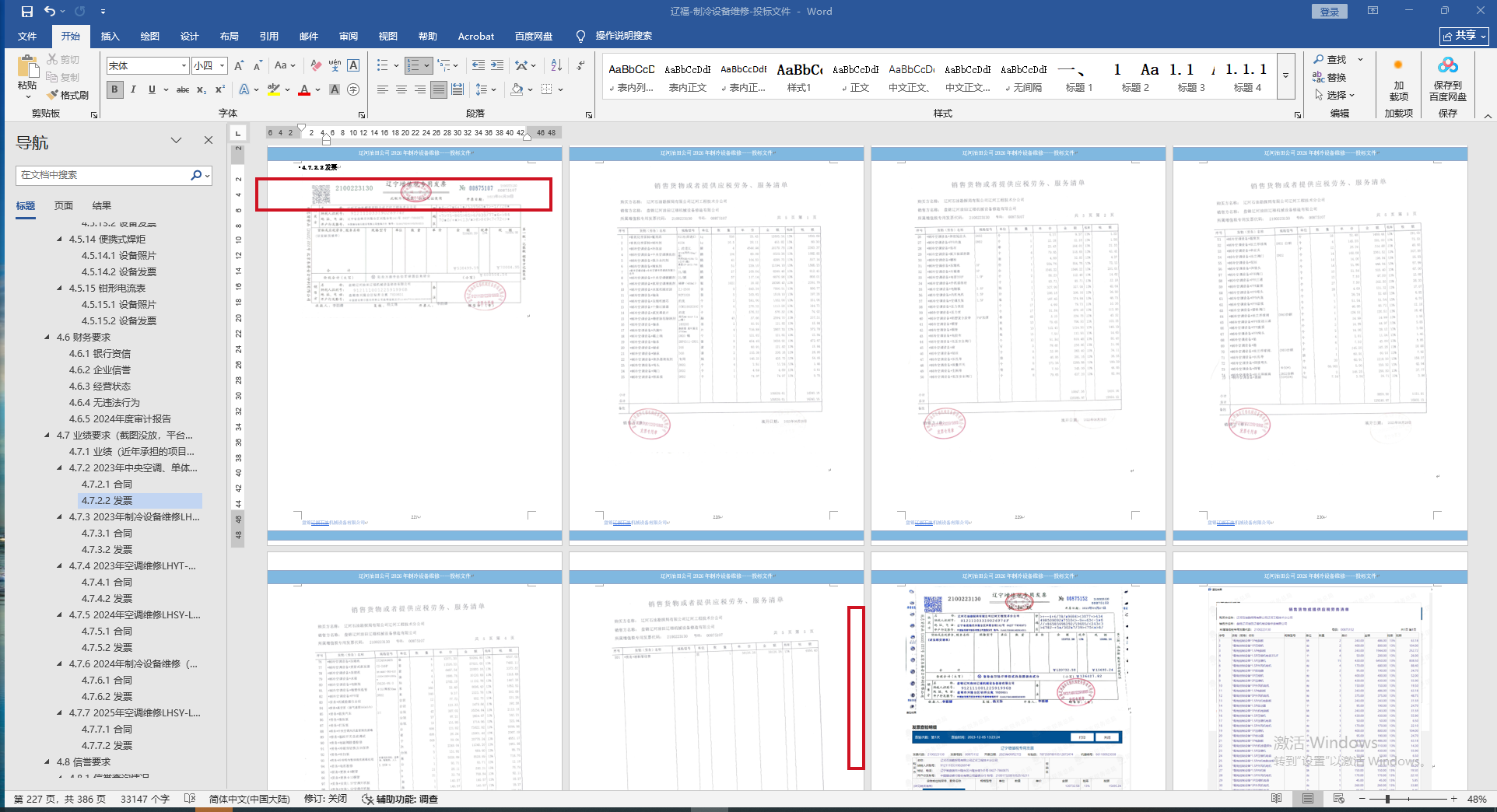This screenshot has height=812, width=1497.
Task: Switch to 页面 tab in navigation pane
Action: click(64, 206)
